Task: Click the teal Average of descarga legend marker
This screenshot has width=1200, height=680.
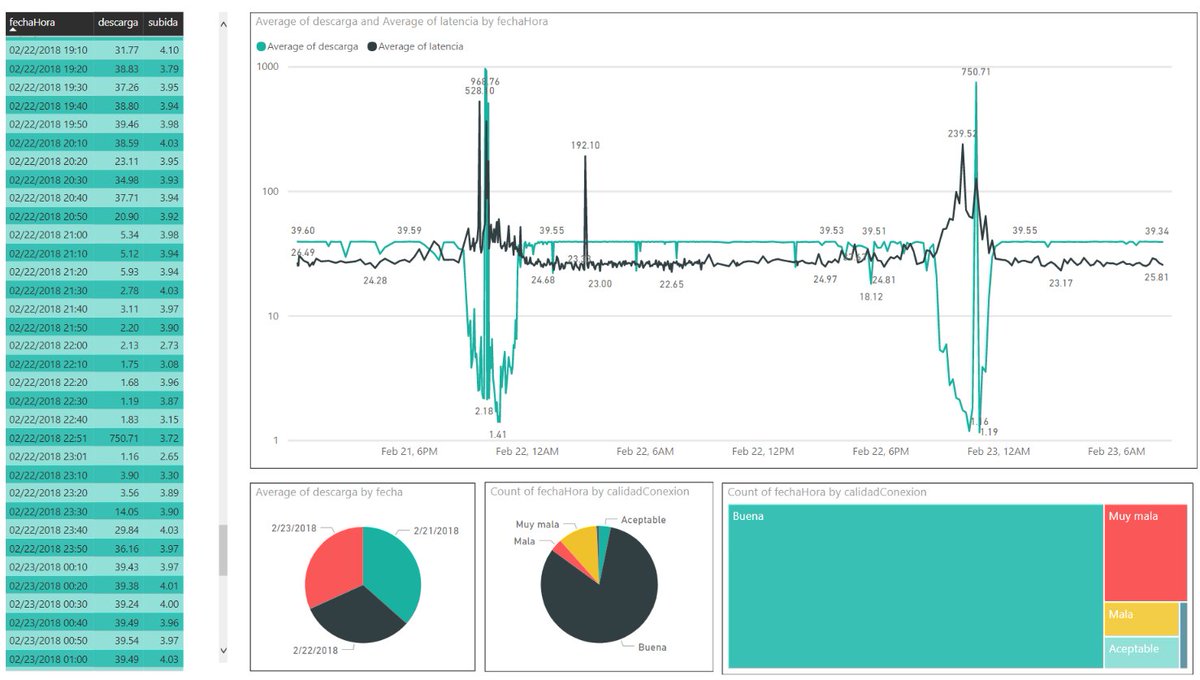Action: [262, 46]
